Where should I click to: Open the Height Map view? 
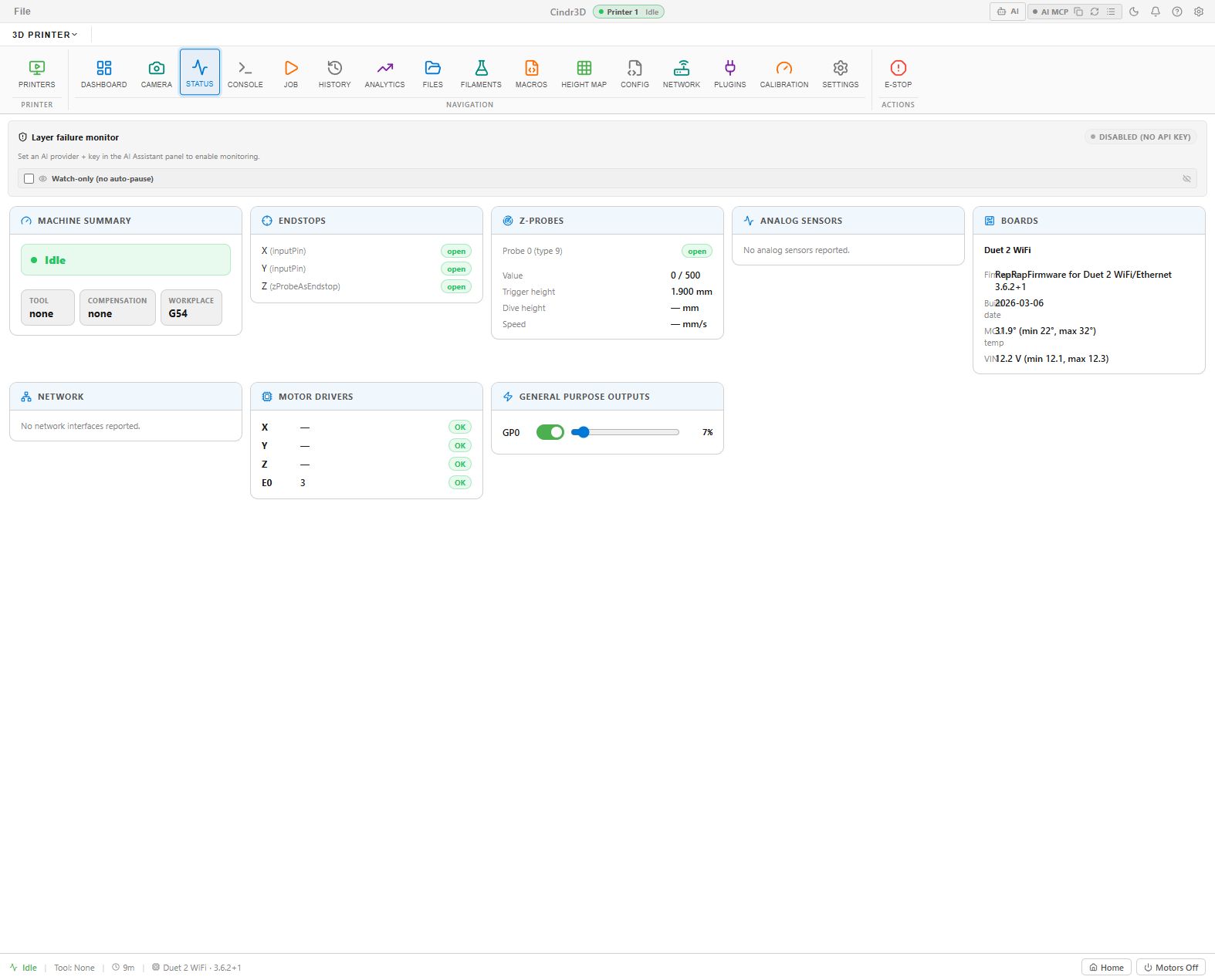pos(584,73)
